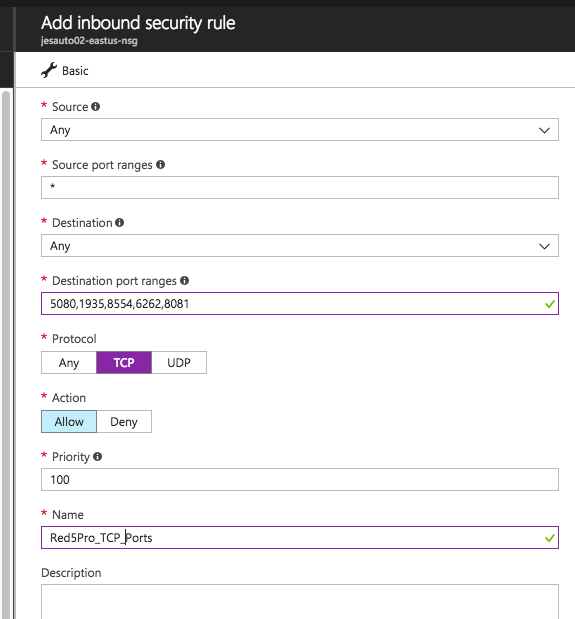Select TCP protocol option

tap(124, 362)
